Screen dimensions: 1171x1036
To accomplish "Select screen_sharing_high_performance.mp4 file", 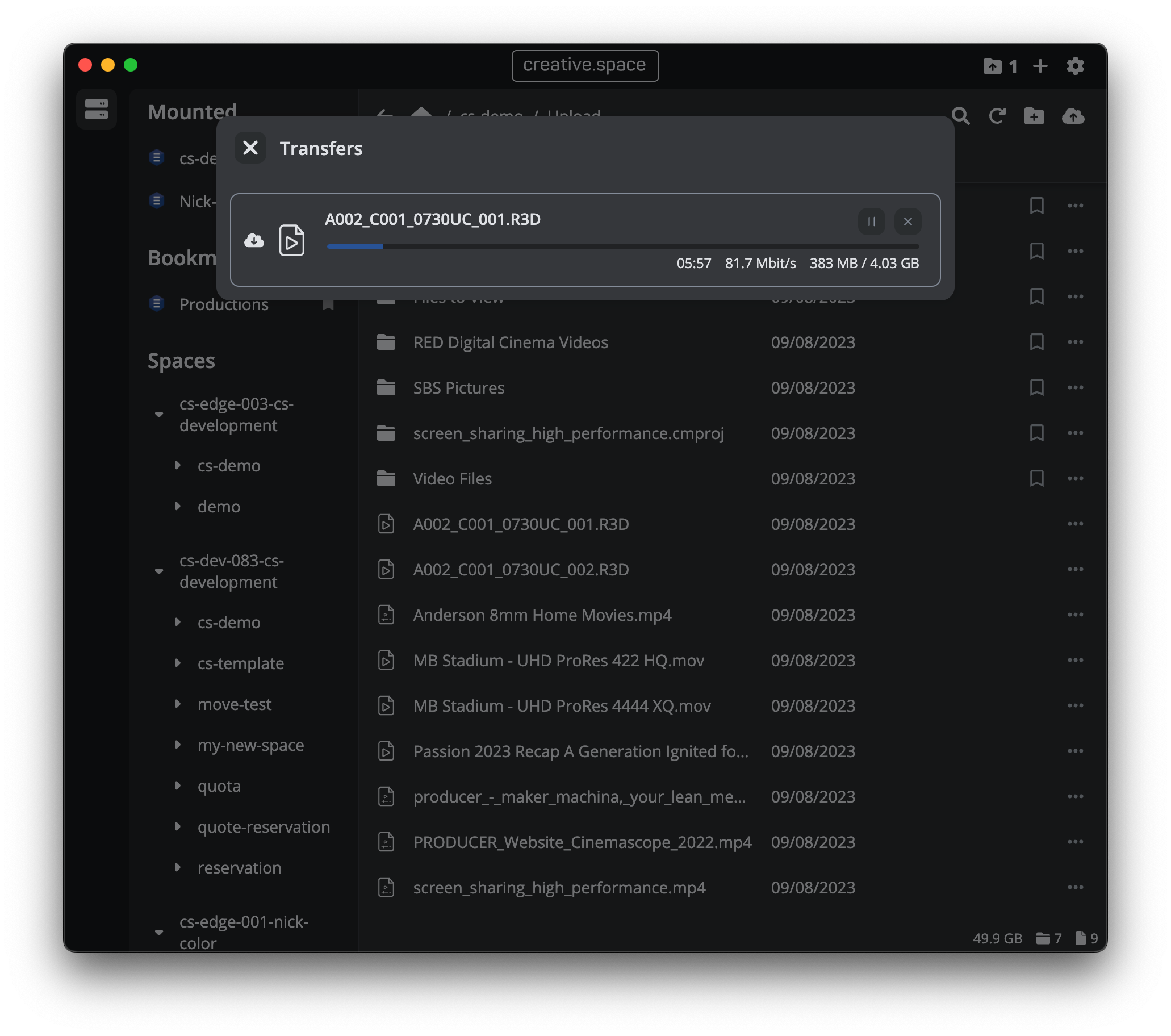I will coord(560,888).
